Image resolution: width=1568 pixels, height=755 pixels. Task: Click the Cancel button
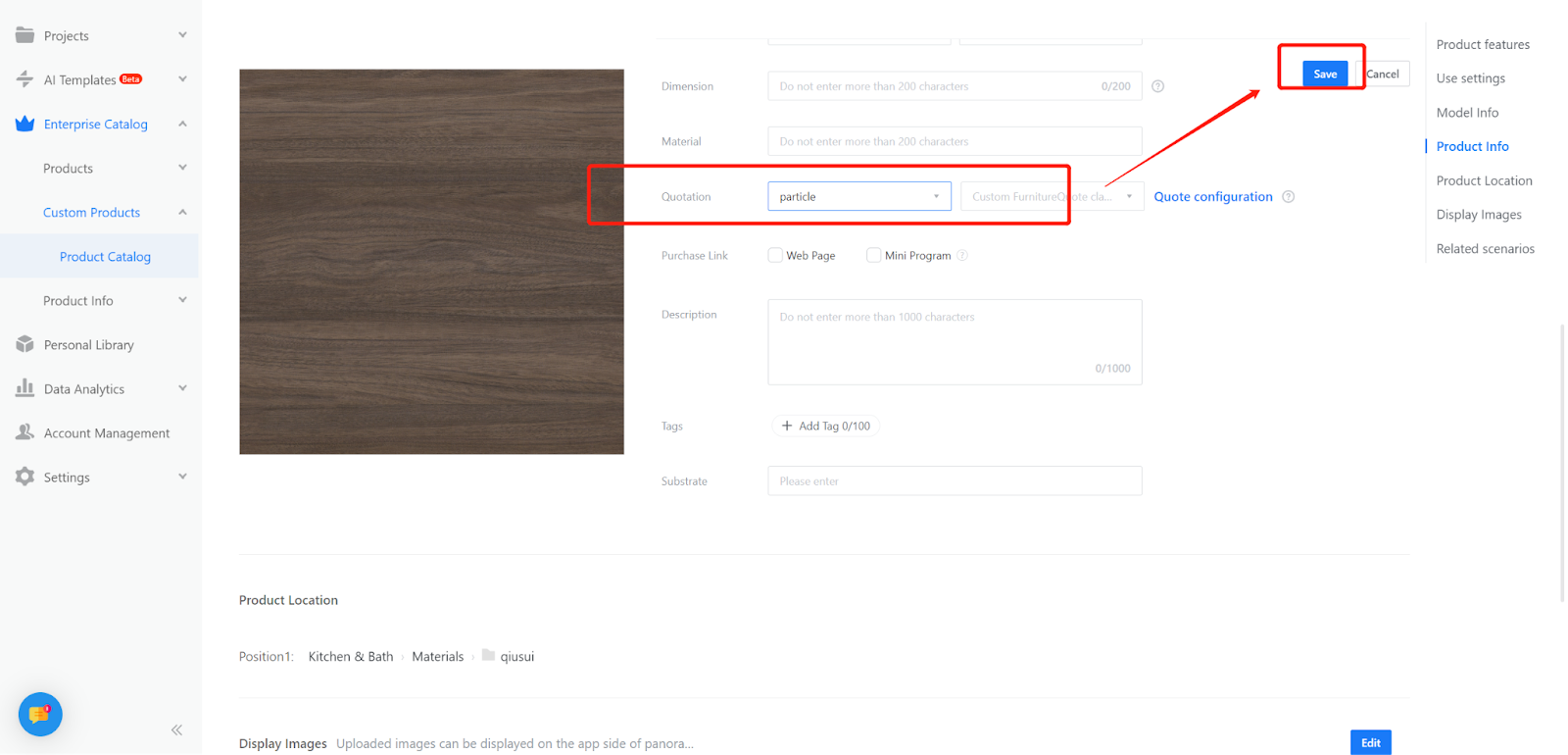point(1383,74)
